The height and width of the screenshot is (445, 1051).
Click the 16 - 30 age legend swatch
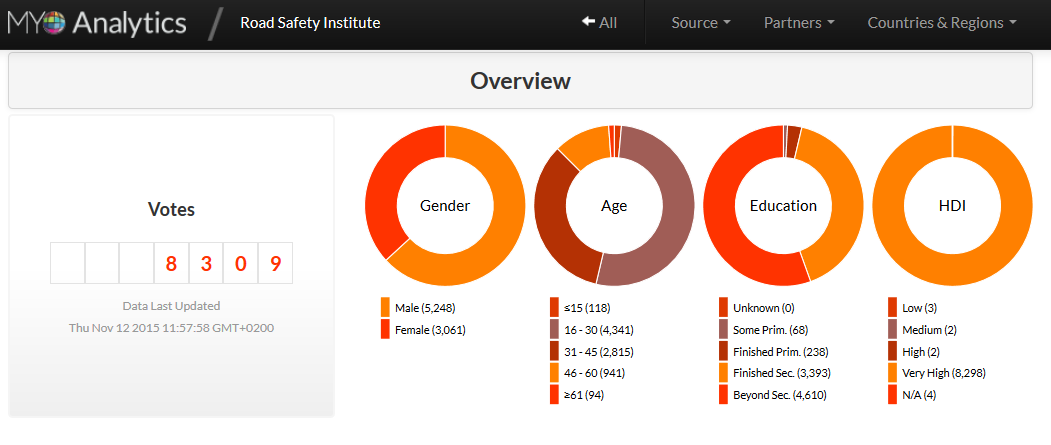(x=554, y=329)
